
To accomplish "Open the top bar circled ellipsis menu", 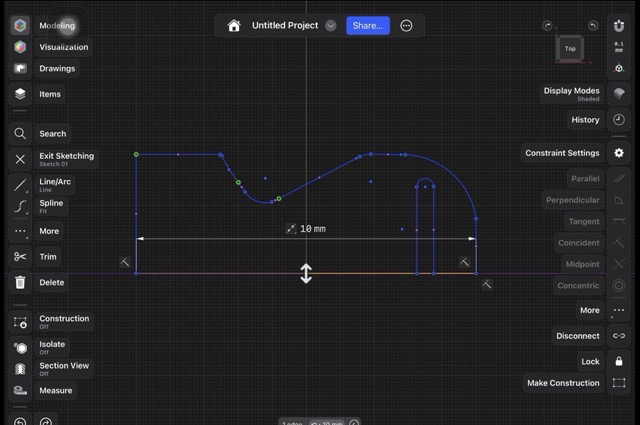I will [406, 26].
